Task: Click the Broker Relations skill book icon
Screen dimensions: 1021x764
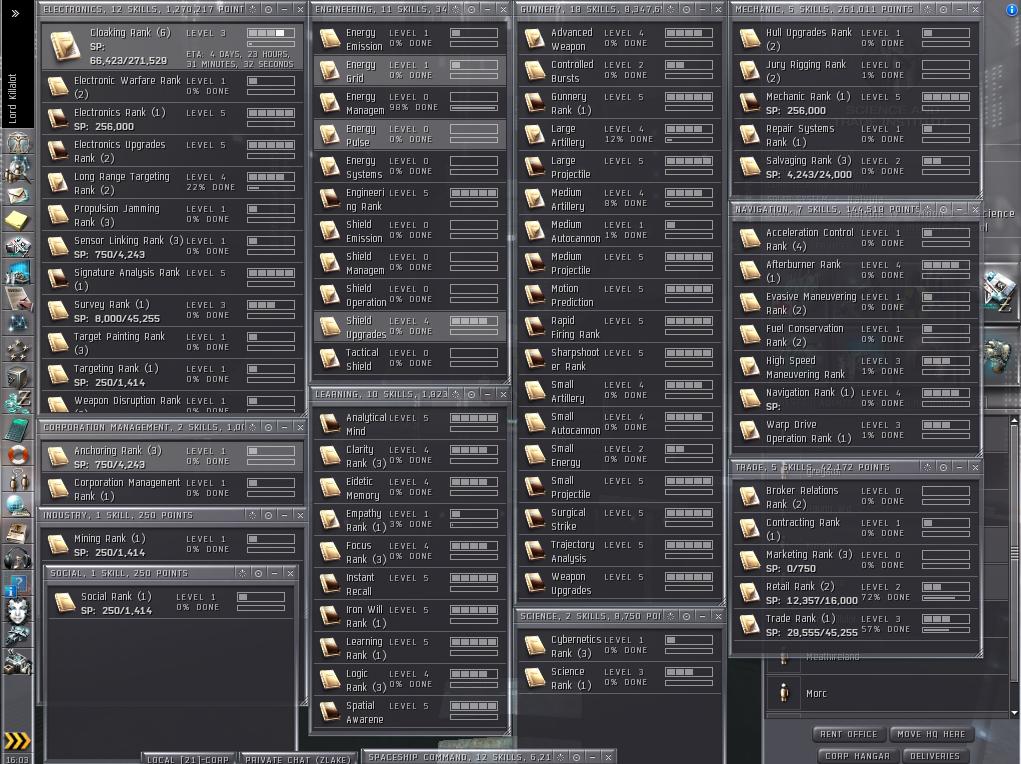Action: (x=749, y=496)
